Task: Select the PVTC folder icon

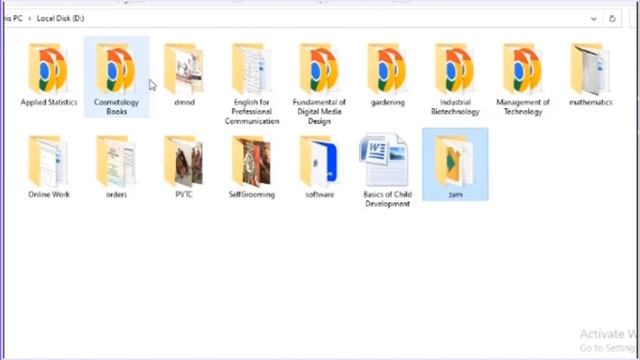Action: coord(184,161)
